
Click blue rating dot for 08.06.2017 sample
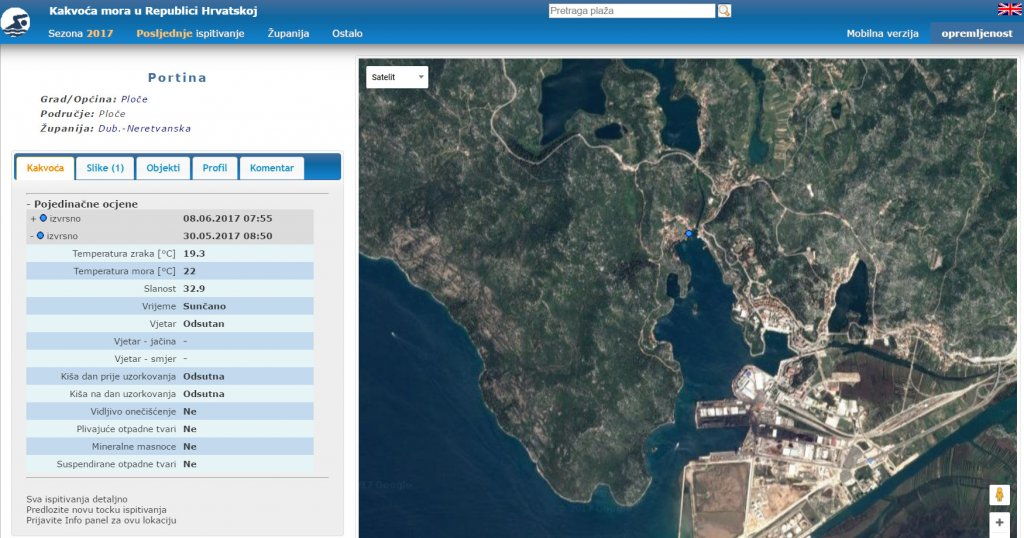(43, 218)
